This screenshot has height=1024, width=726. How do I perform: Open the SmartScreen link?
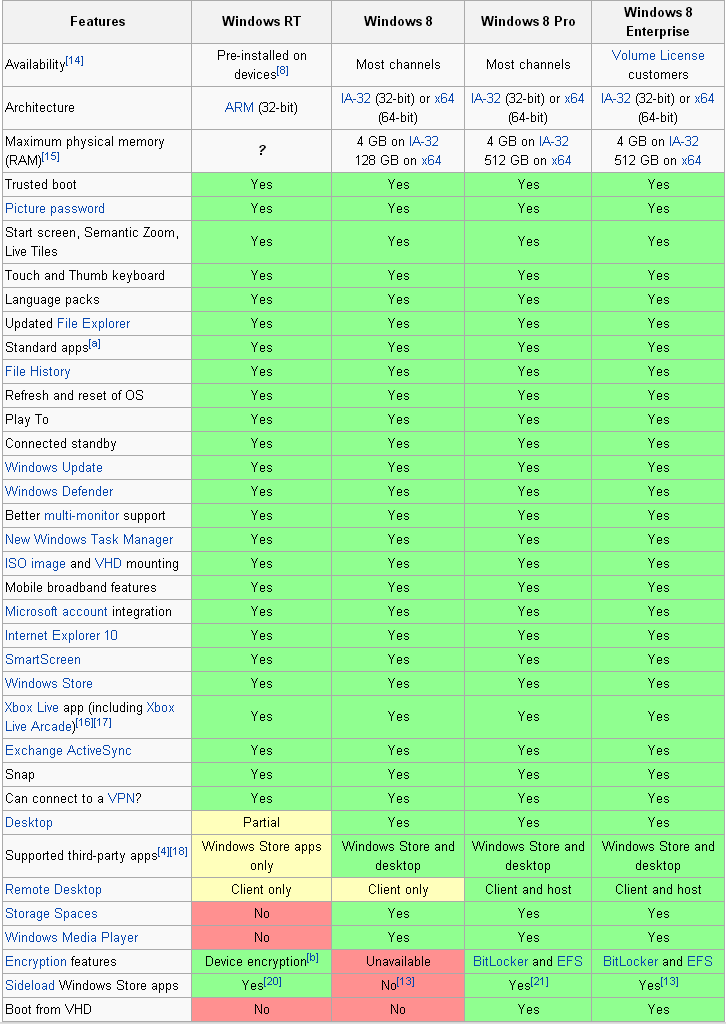coord(43,659)
